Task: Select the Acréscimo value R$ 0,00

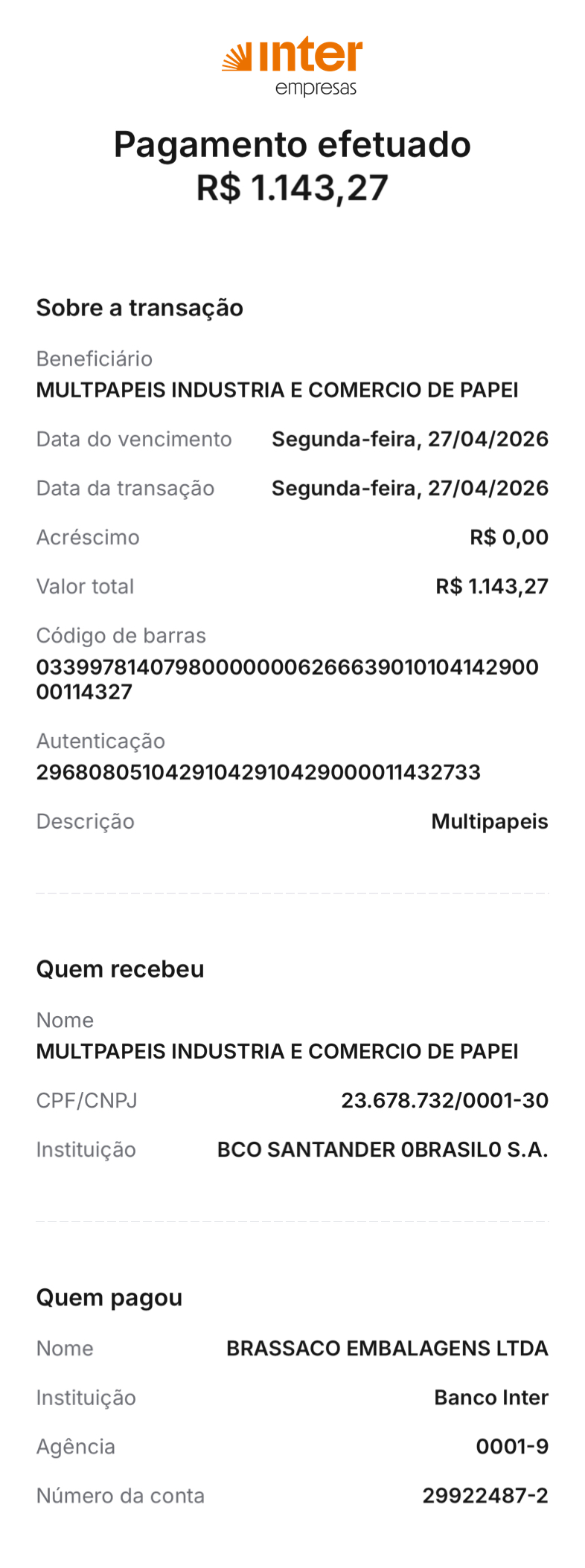Action: (509, 537)
